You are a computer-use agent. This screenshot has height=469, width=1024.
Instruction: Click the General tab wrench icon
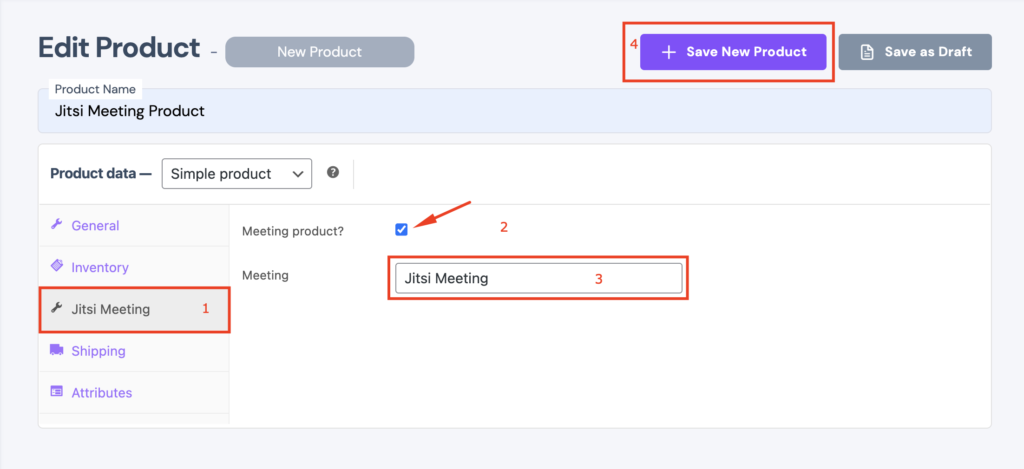click(x=56, y=225)
